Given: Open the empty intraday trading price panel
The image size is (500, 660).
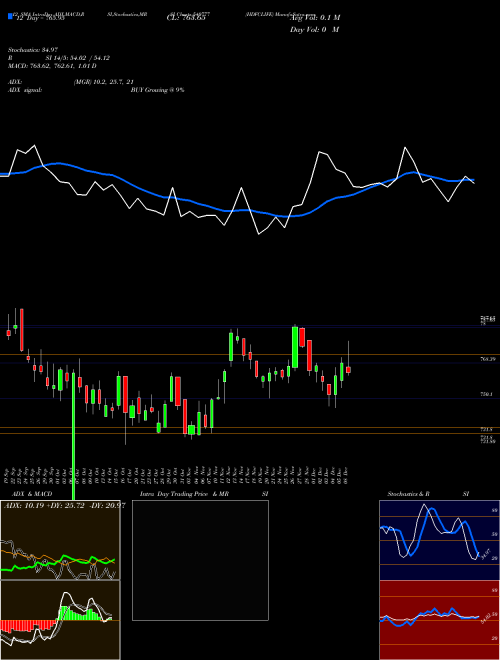Looking at the screenshot, I should 200,560.
